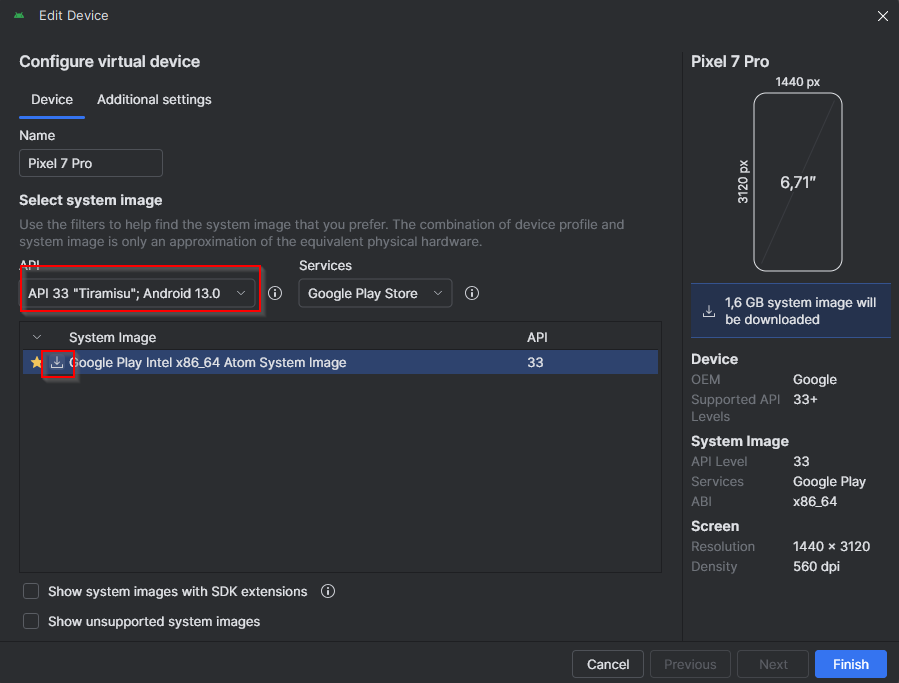The width and height of the screenshot is (899, 683).
Task: Open the API 33 Tiramisu dropdown
Action: pyautogui.click(x=137, y=293)
